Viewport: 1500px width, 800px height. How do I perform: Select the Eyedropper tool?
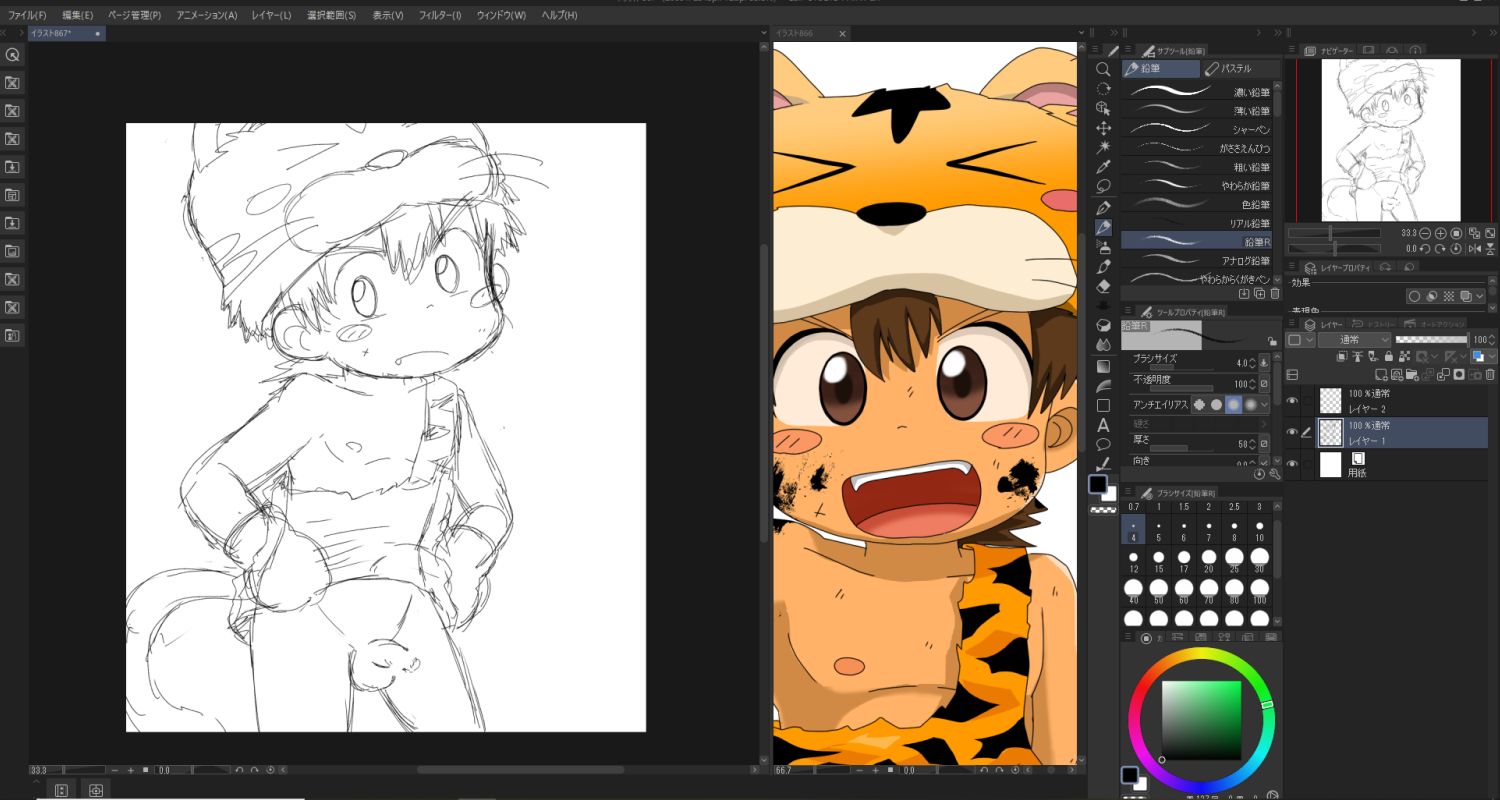click(x=1103, y=167)
